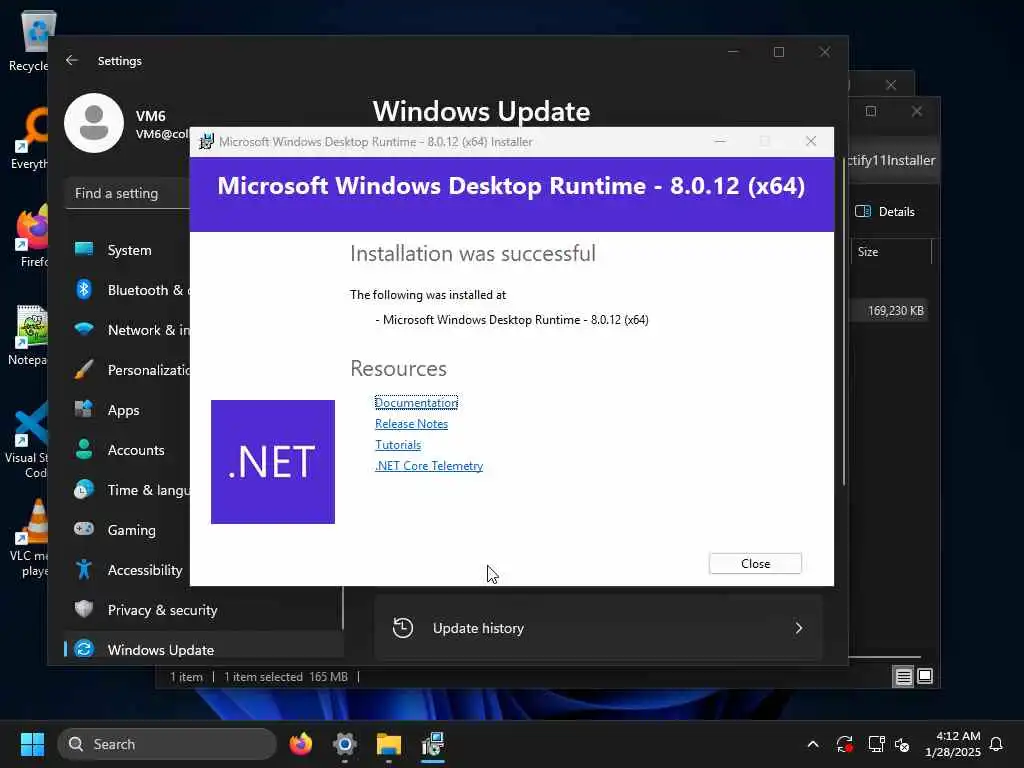
Task: Open Settings from the taskbar
Action: pyautogui.click(x=345, y=744)
